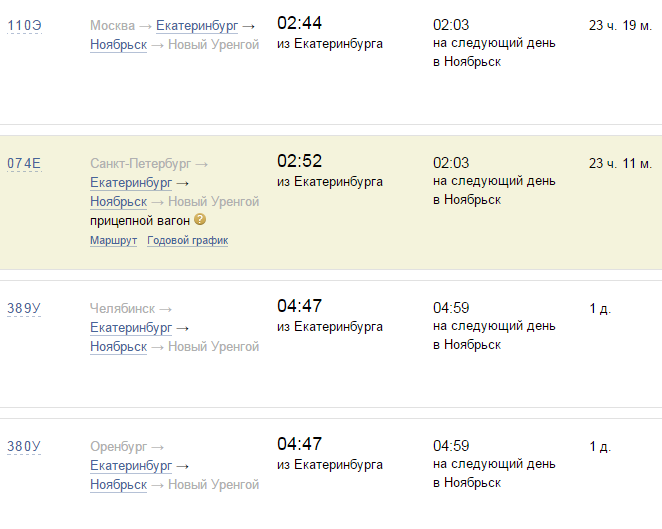Open the Годовой график link
Viewport: 662px width, 529px height.
pyautogui.click(x=188, y=241)
